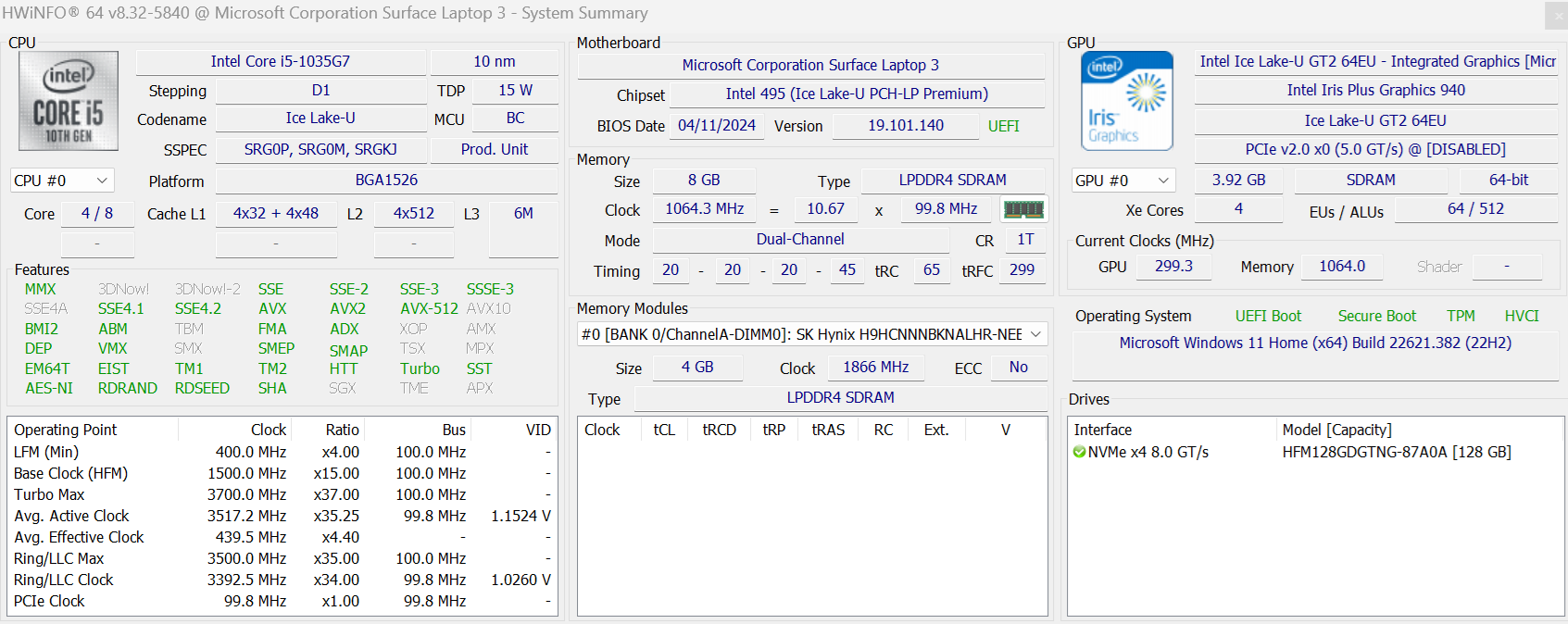
Task: Expand the memory module bank dropdown
Action: pyautogui.click(x=1035, y=334)
